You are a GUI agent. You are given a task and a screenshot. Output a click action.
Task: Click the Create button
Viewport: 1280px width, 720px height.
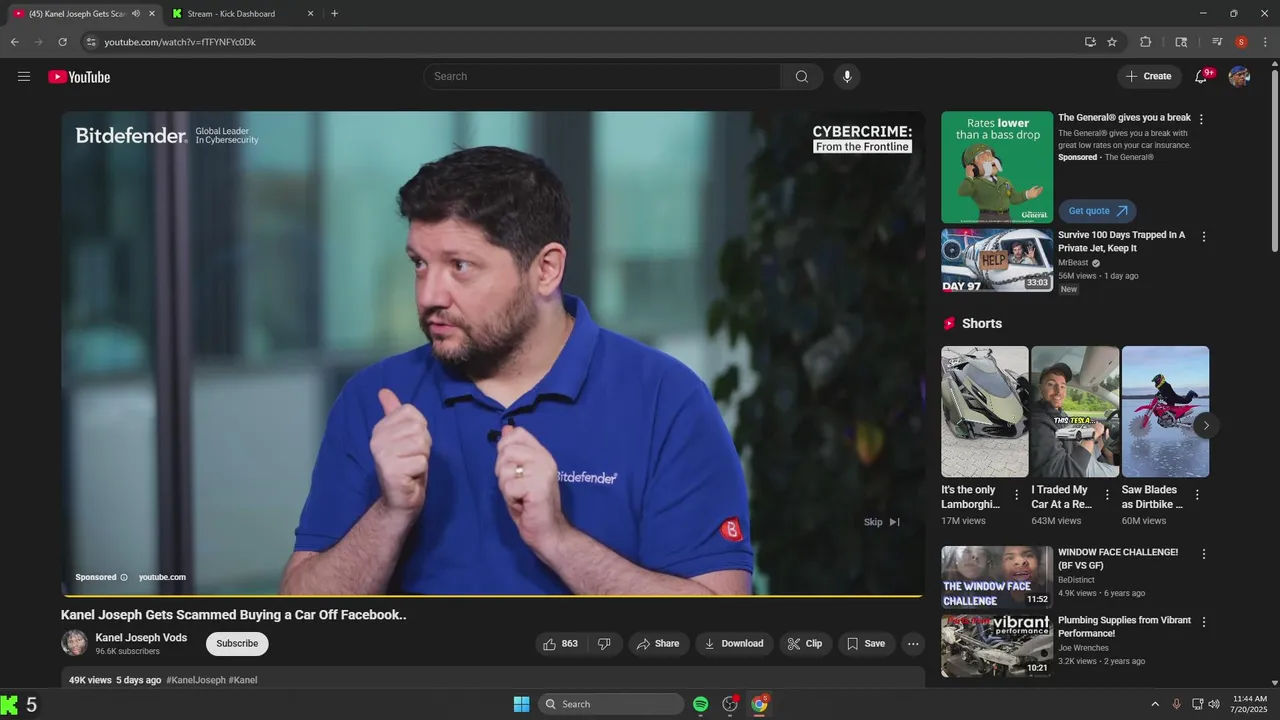(1148, 77)
